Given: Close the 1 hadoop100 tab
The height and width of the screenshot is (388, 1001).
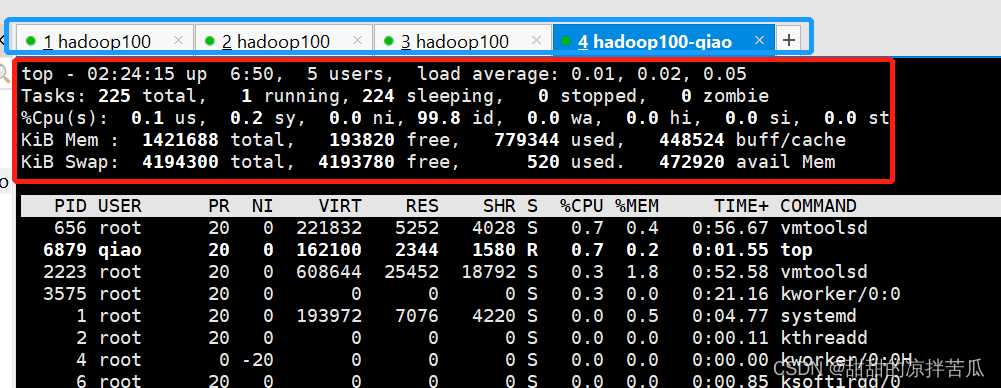Looking at the screenshot, I should [x=179, y=40].
